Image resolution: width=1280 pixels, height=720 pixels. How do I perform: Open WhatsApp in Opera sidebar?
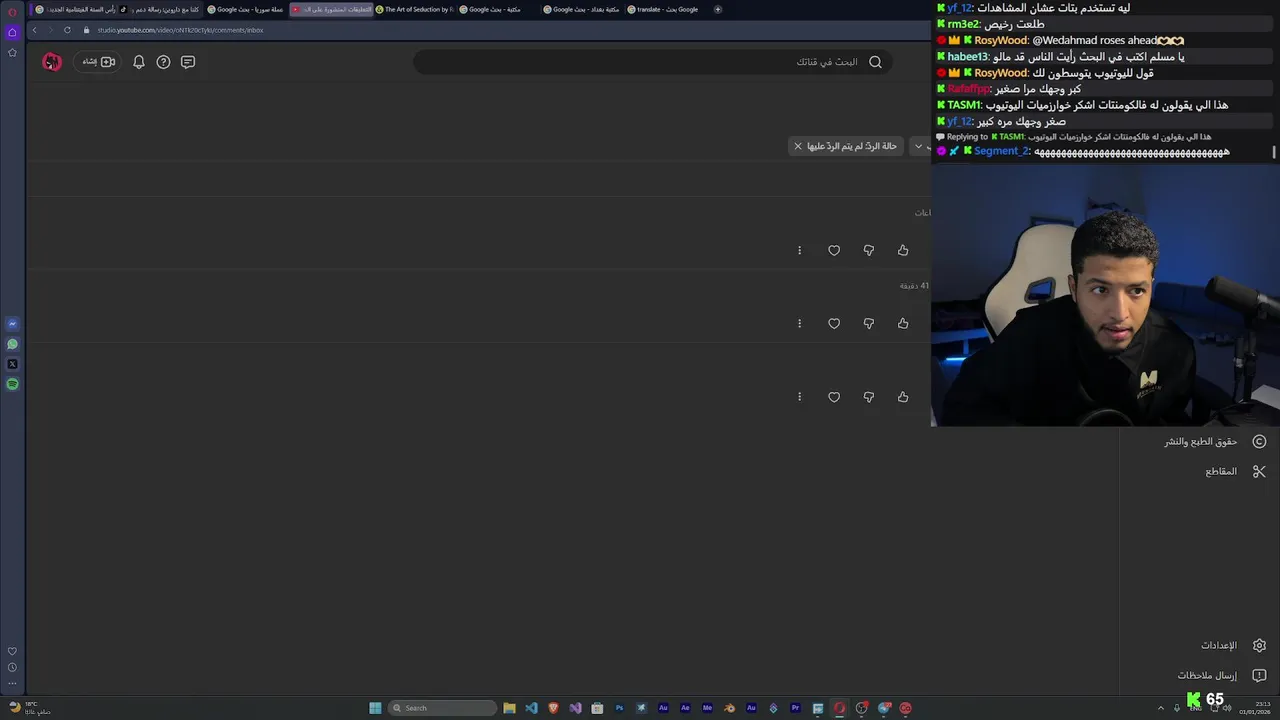point(12,344)
